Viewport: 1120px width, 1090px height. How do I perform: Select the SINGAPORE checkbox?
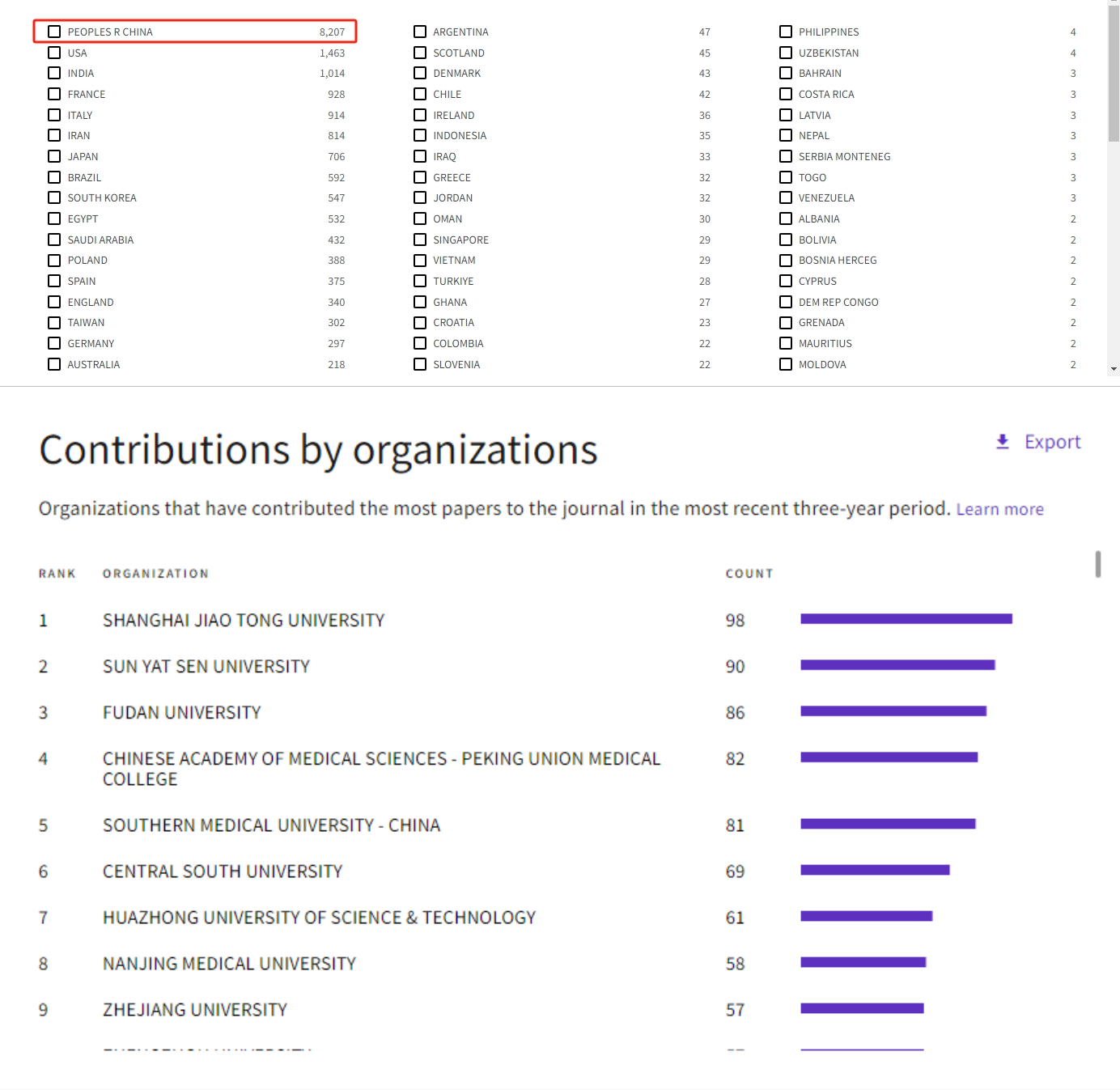pos(420,240)
